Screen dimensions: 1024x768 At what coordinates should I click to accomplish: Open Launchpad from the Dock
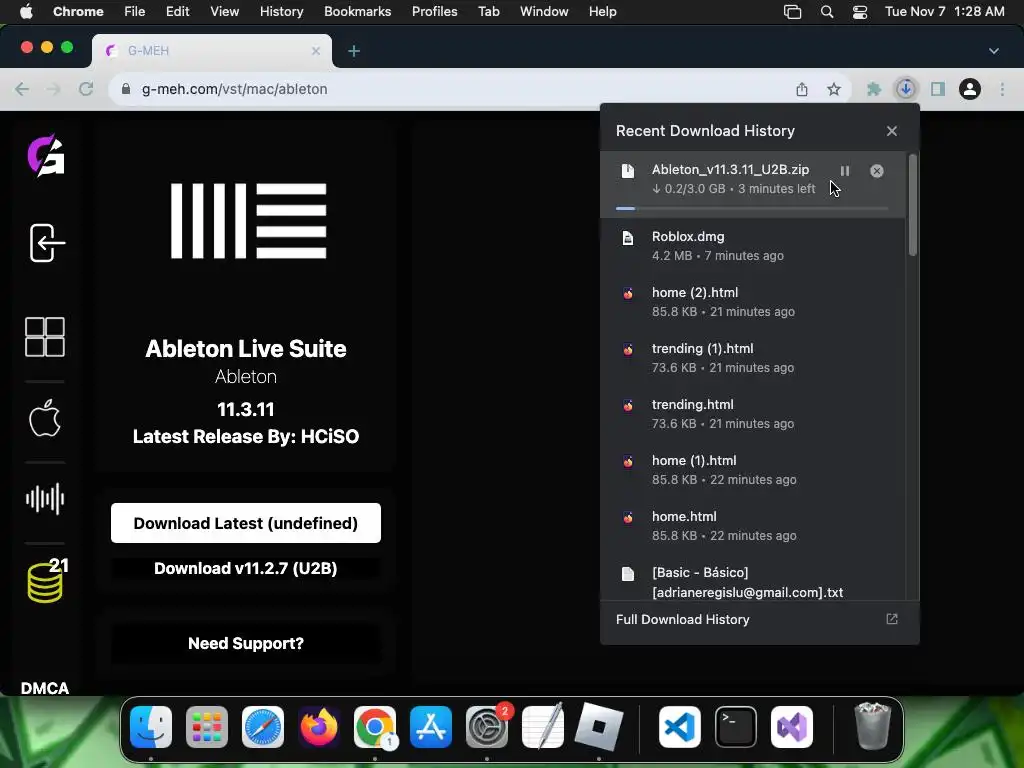(x=207, y=727)
